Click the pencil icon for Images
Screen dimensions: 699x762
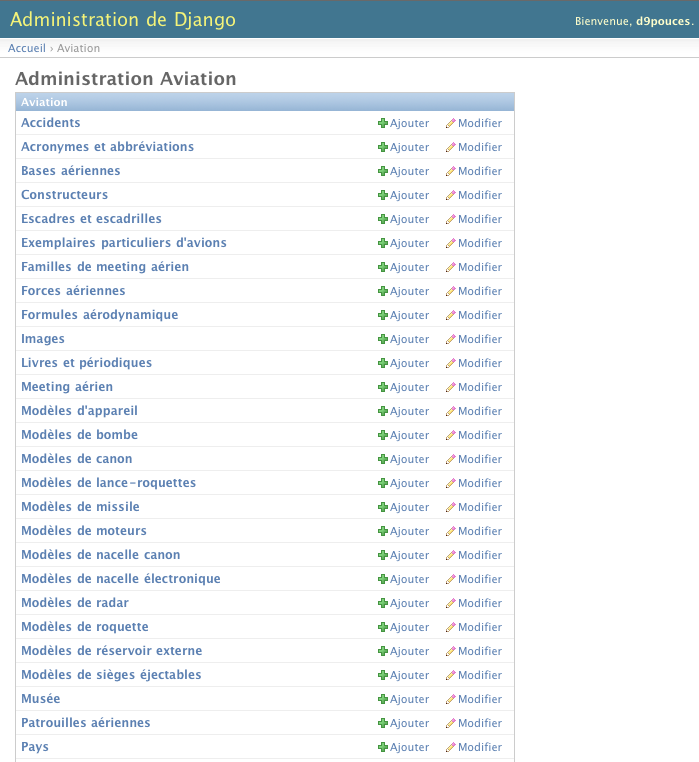tap(450, 339)
